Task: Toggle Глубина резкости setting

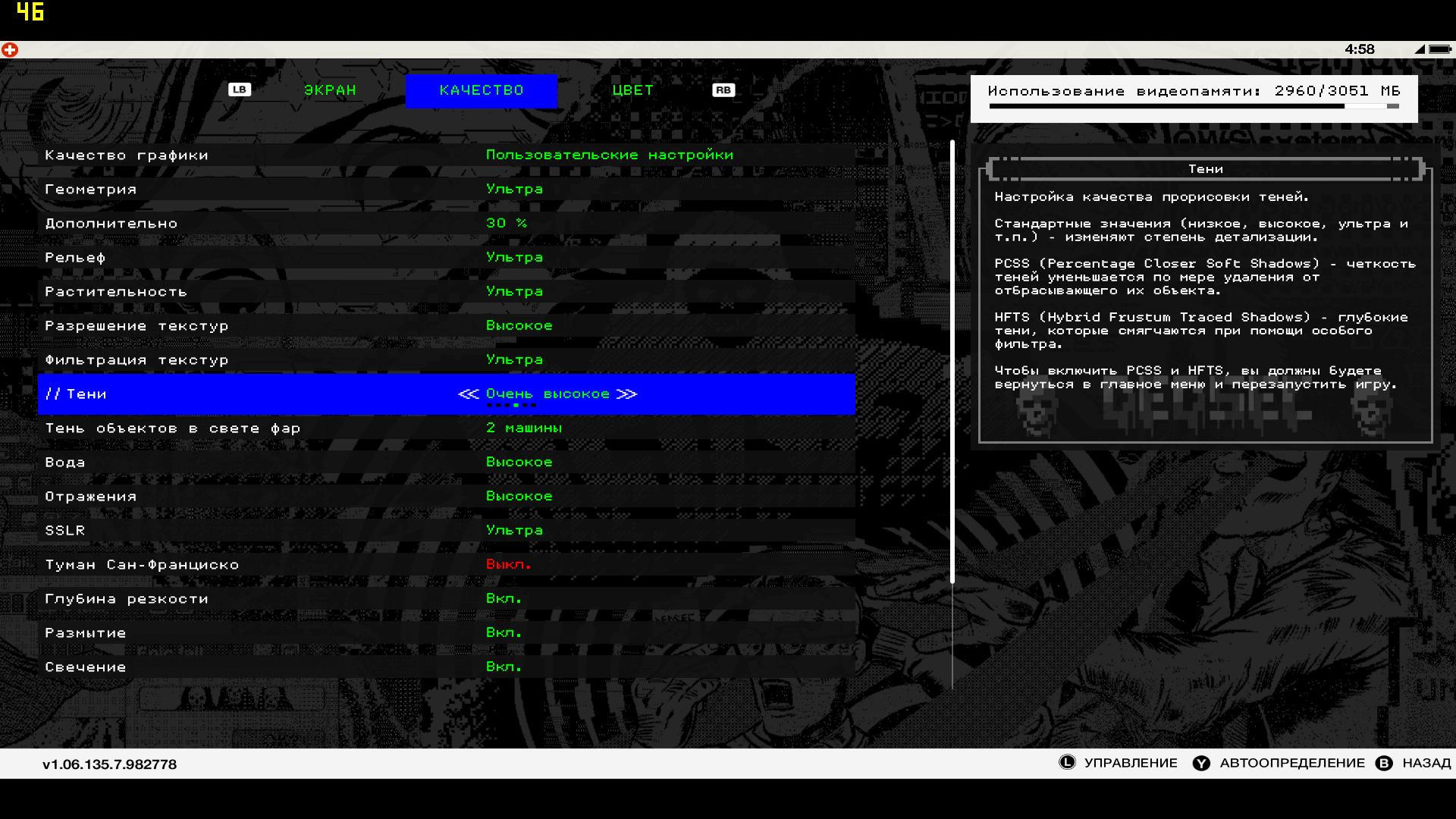Action: pyautogui.click(x=504, y=598)
